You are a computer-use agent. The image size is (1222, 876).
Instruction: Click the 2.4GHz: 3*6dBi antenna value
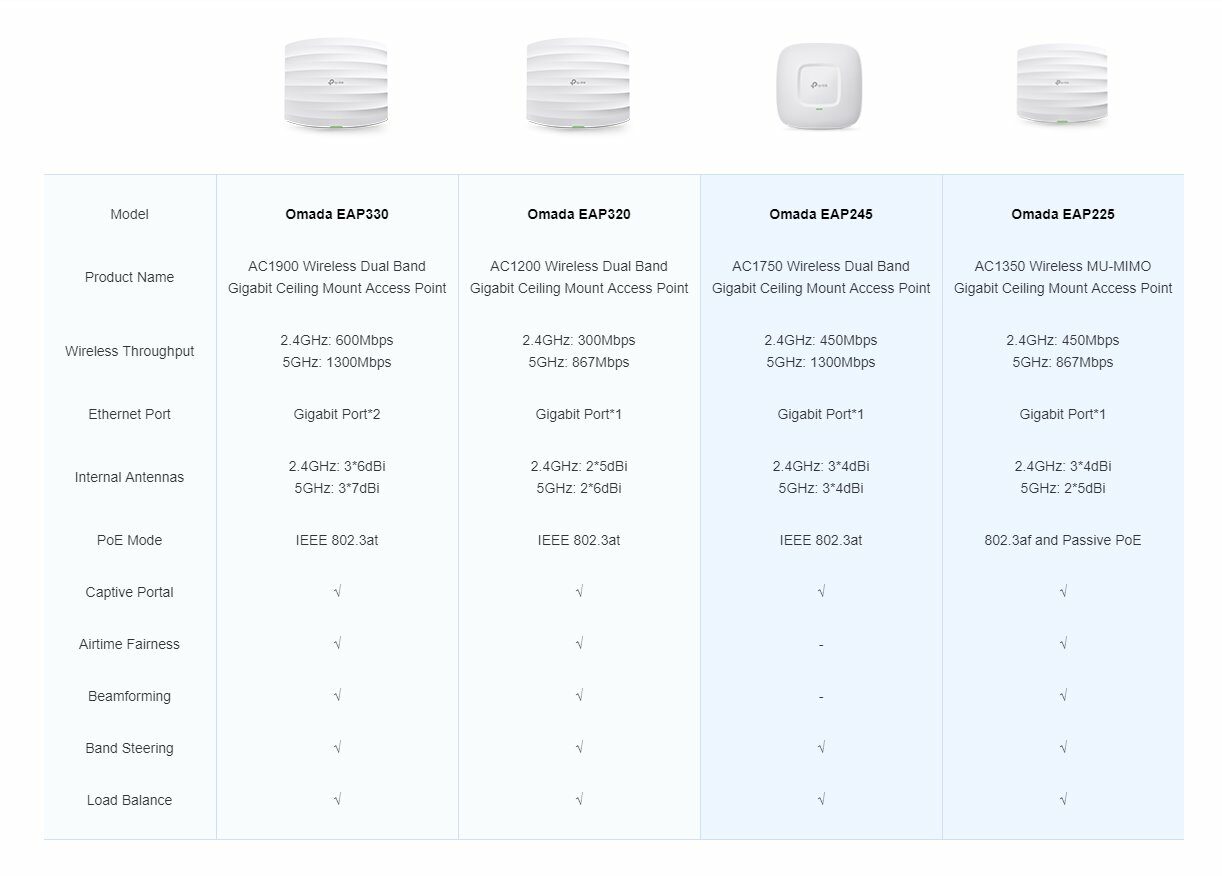pyautogui.click(x=337, y=466)
